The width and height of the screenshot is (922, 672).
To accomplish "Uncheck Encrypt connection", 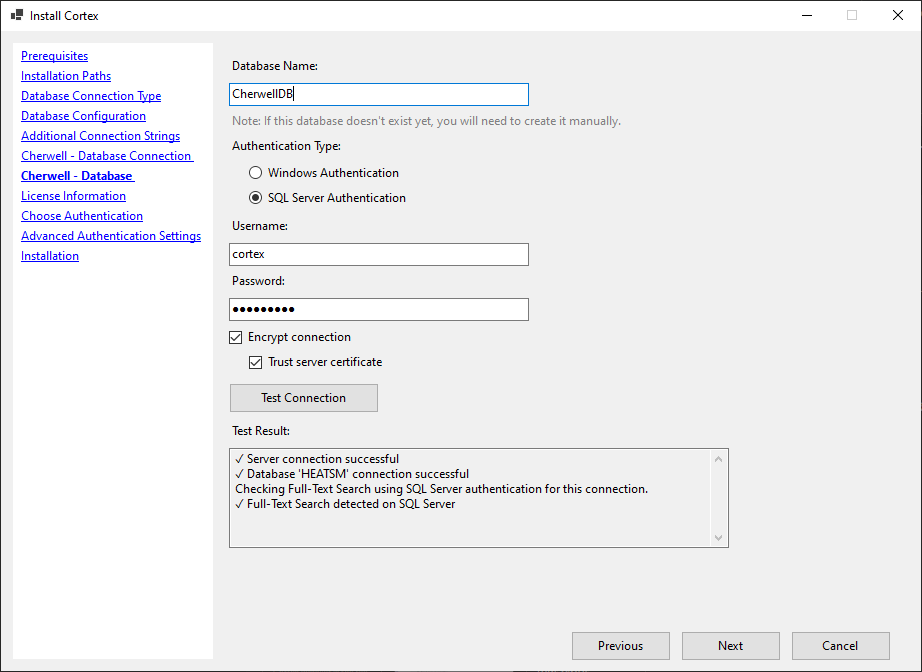I will coord(235,337).
